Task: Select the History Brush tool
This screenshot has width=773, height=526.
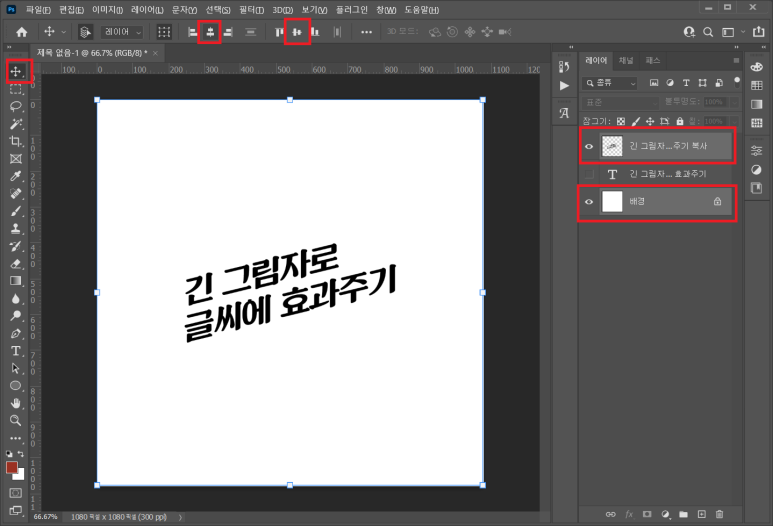Action: click(x=16, y=246)
